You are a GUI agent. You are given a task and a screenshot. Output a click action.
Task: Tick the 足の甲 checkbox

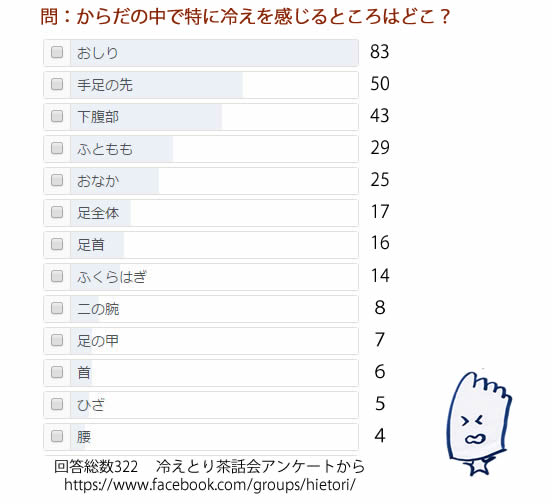point(57,340)
